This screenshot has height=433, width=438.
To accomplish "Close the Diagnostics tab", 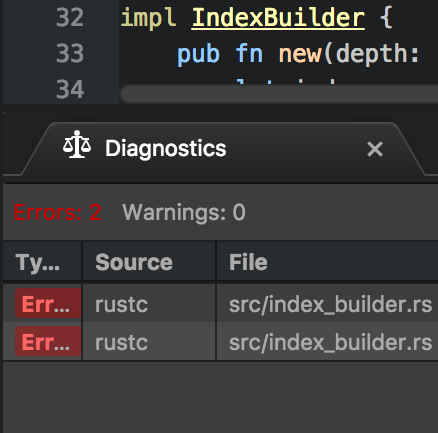I will tap(375, 149).
